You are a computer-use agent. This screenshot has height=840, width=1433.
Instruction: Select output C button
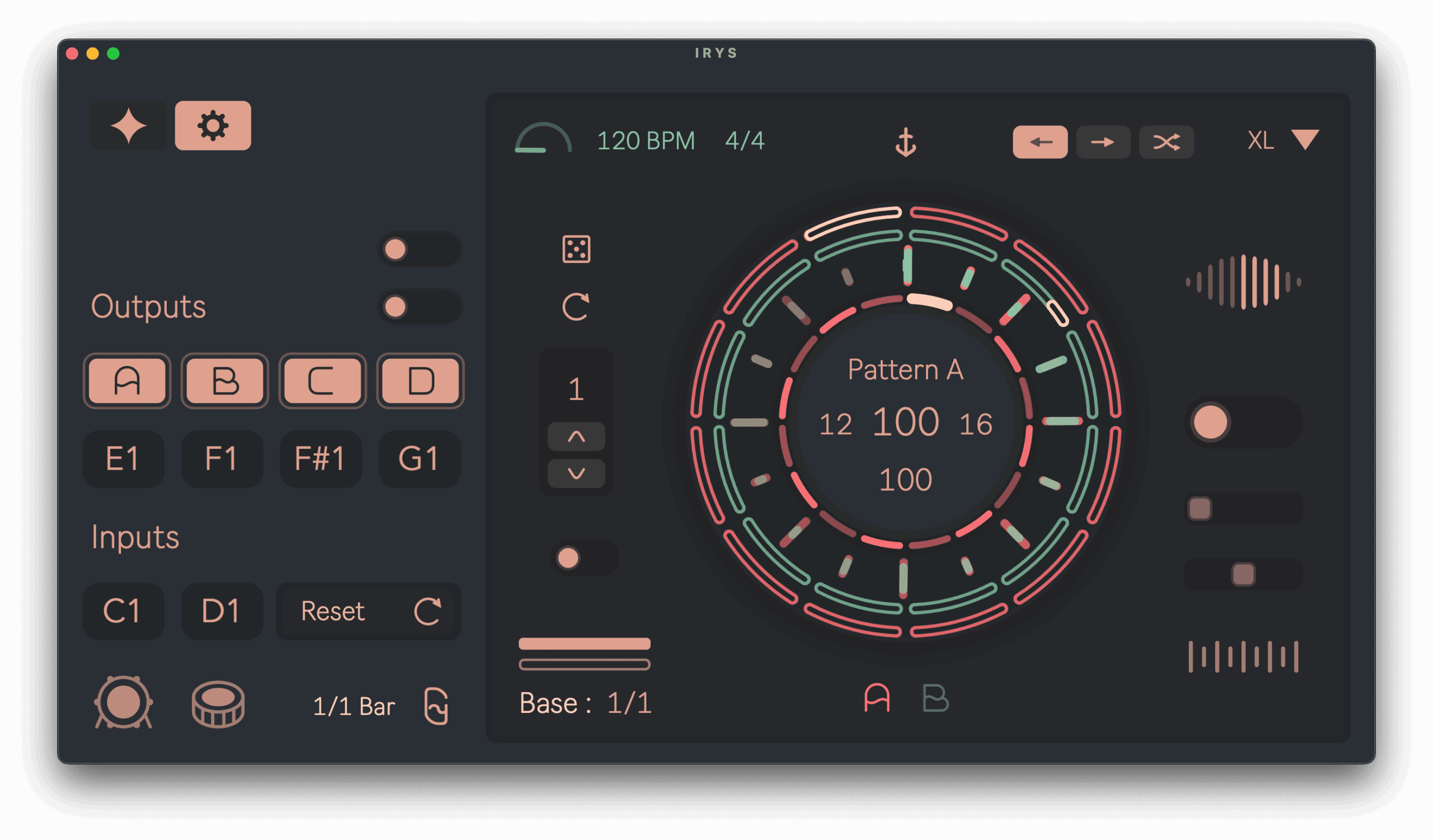pos(322,381)
